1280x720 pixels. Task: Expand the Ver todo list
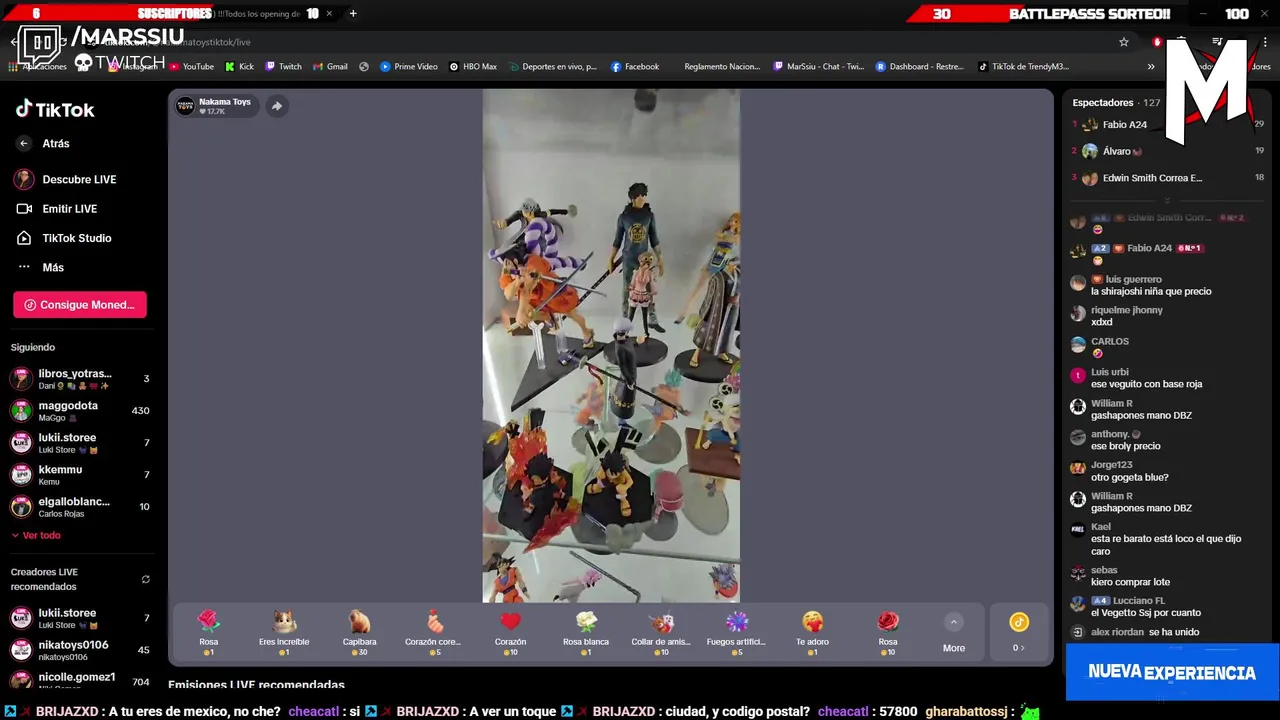(36, 535)
